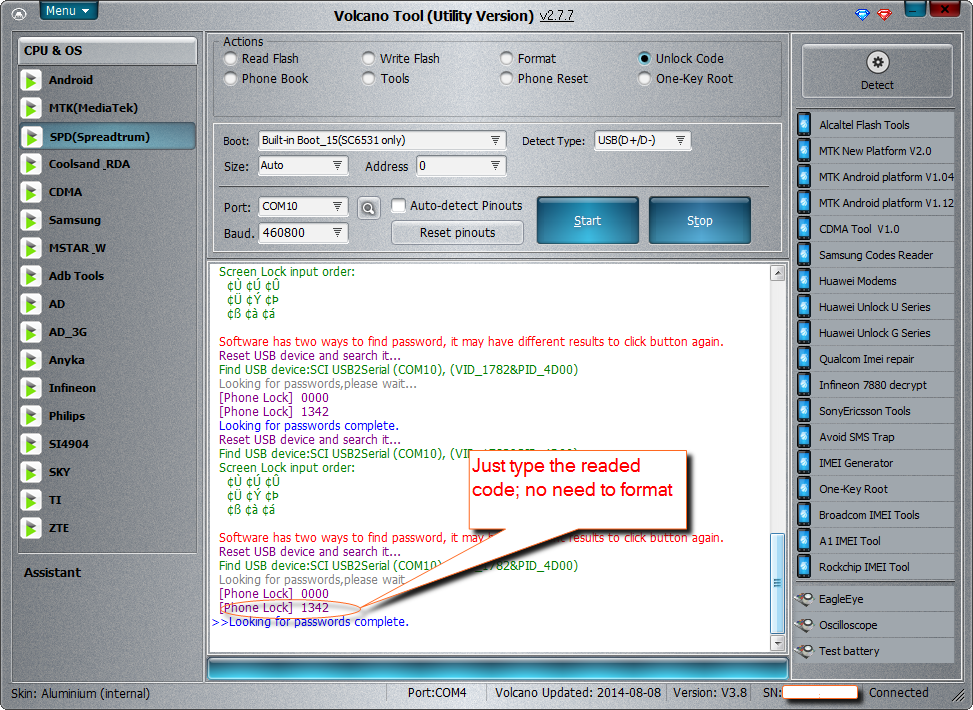Click the phone icon beside Huawei Modems

pyautogui.click(x=804, y=281)
